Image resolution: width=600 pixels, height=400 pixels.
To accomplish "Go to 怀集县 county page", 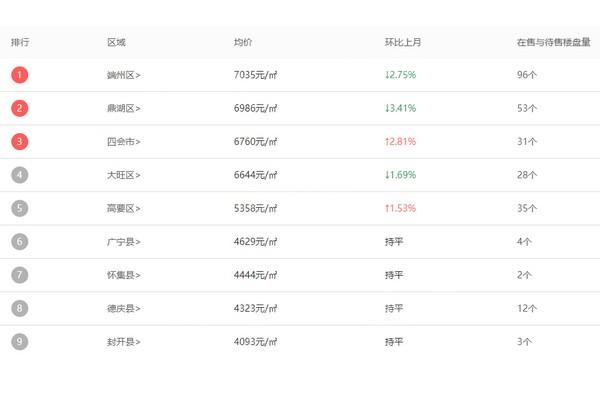I will click(124, 275).
